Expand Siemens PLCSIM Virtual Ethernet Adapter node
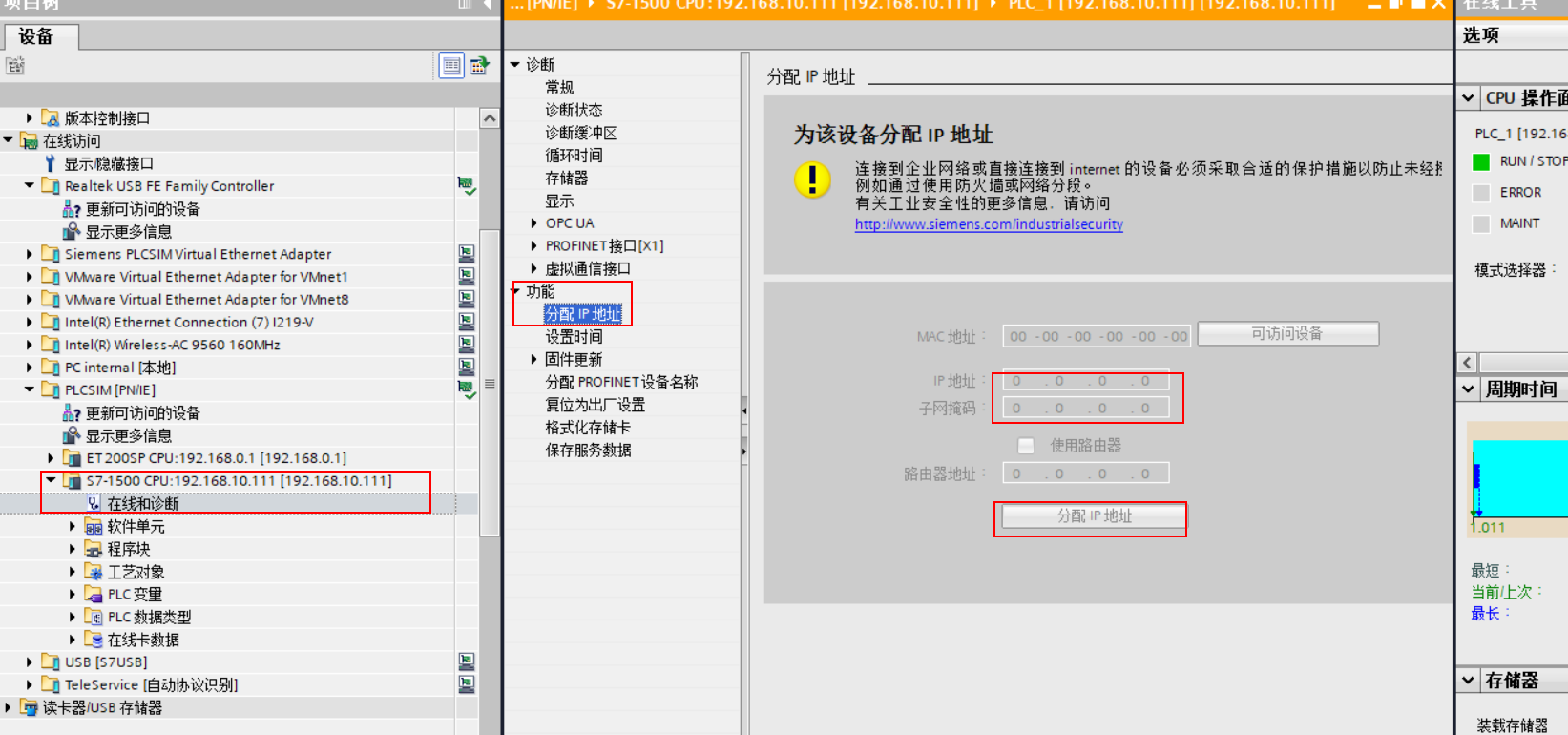1568x735 pixels. [x=30, y=254]
